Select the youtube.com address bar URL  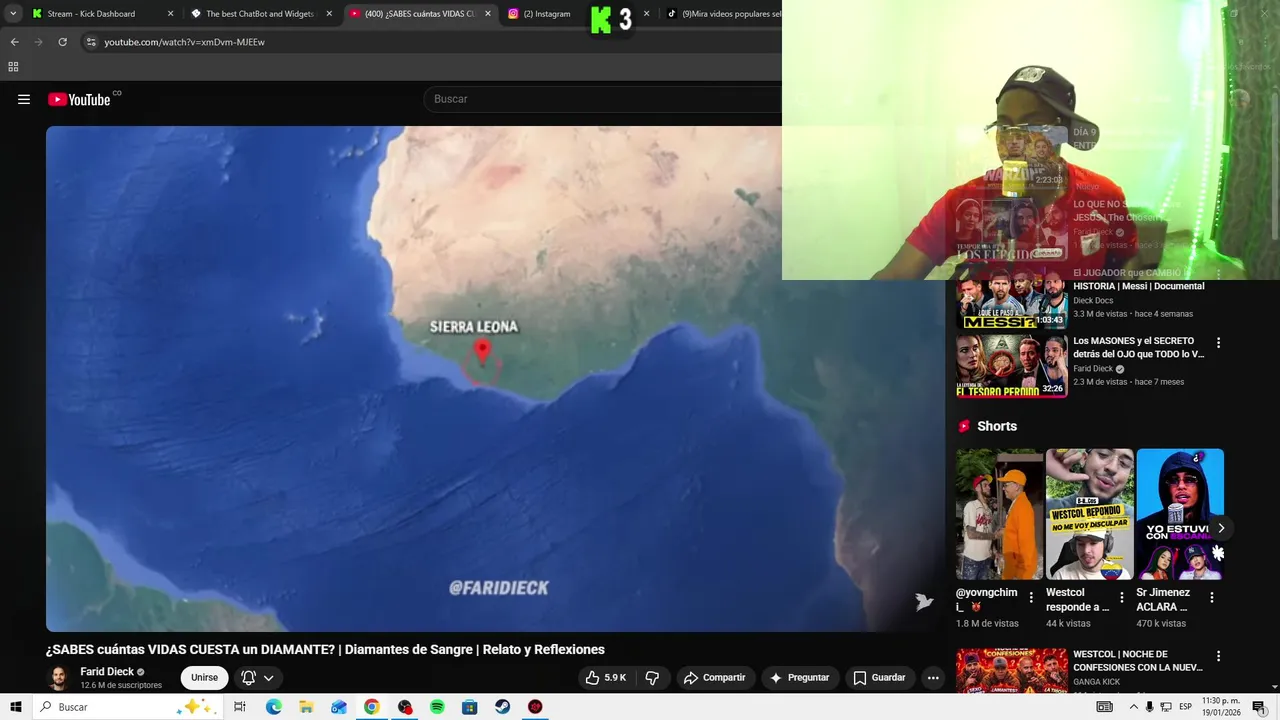pos(184,42)
